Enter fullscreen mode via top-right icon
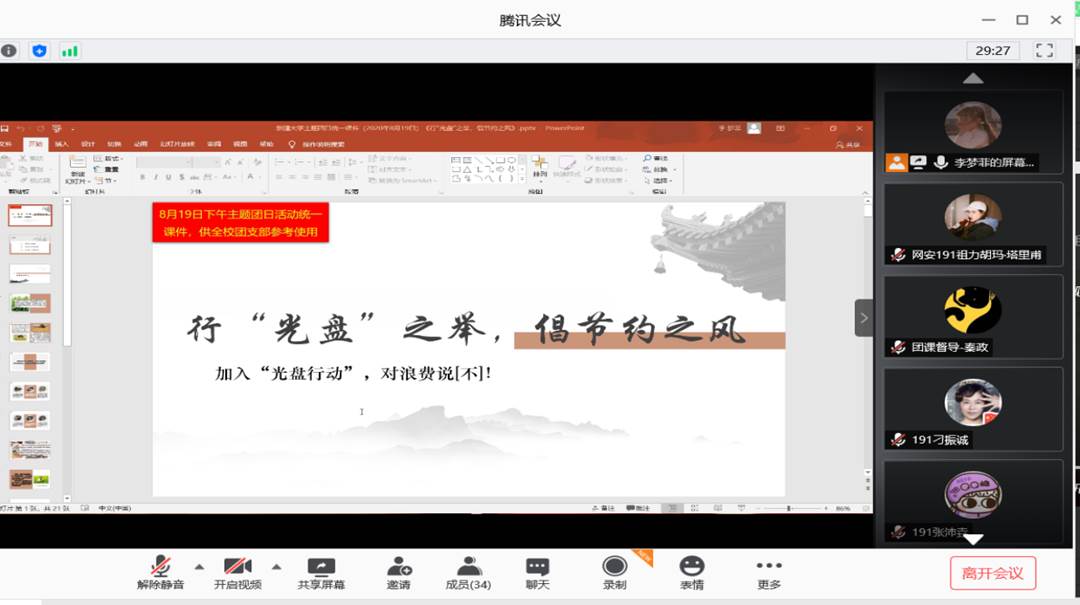 pos(1044,48)
